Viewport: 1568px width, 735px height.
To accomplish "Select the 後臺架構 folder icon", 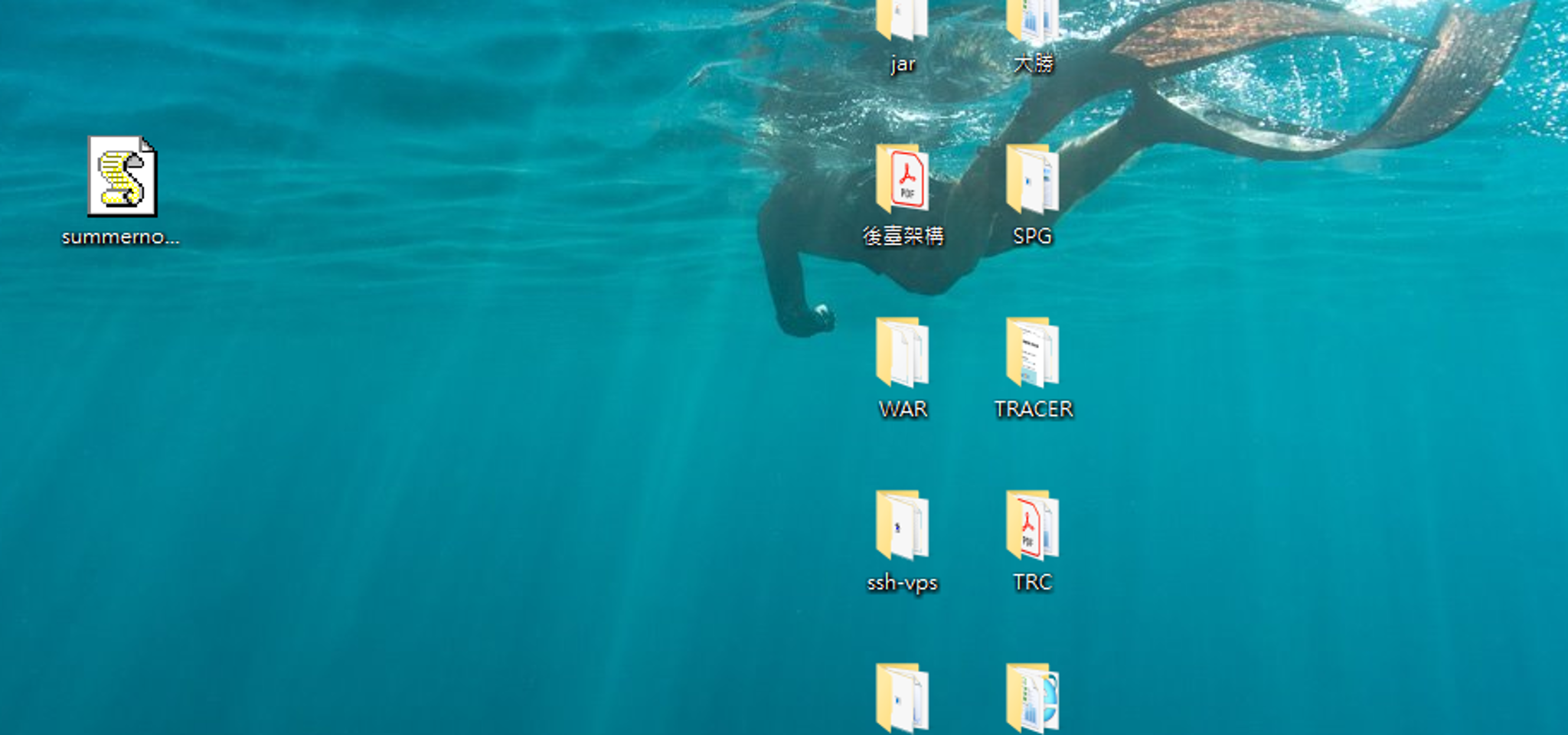I will (x=902, y=179).
